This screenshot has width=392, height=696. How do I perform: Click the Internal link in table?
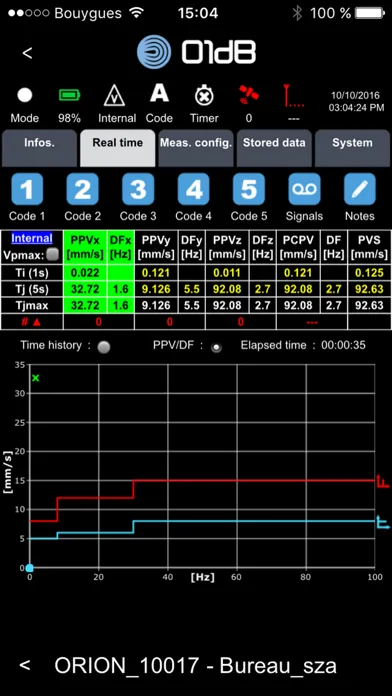point(32,238)
